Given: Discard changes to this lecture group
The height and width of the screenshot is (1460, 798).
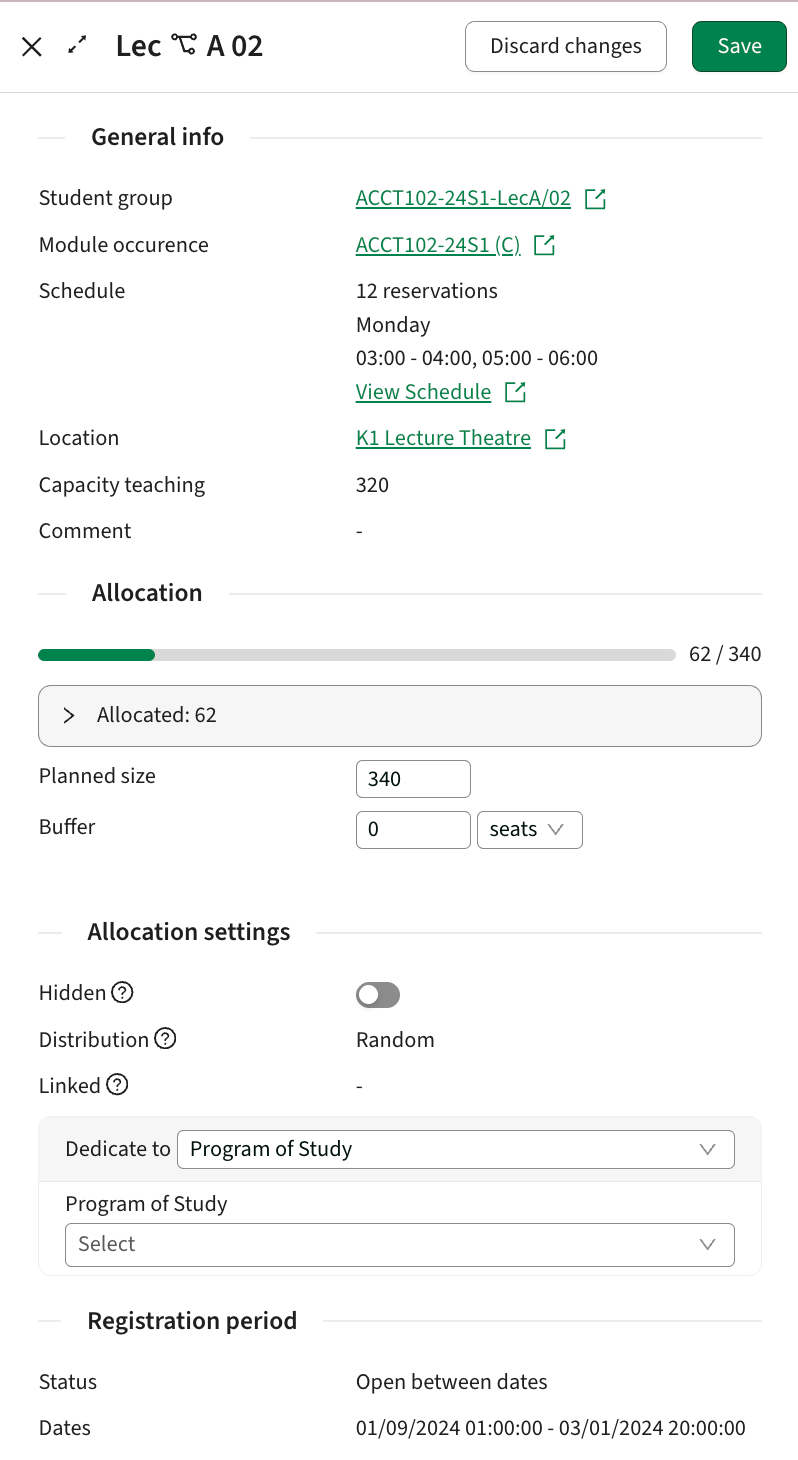Looking at the screenshot, I should [x=565, y=46].
